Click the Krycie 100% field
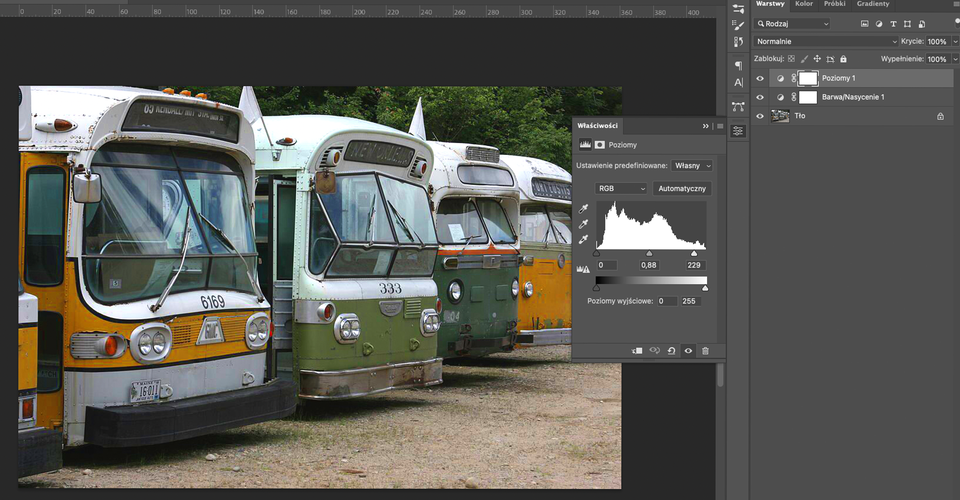 pyautogui.click(x=937, y=42)
